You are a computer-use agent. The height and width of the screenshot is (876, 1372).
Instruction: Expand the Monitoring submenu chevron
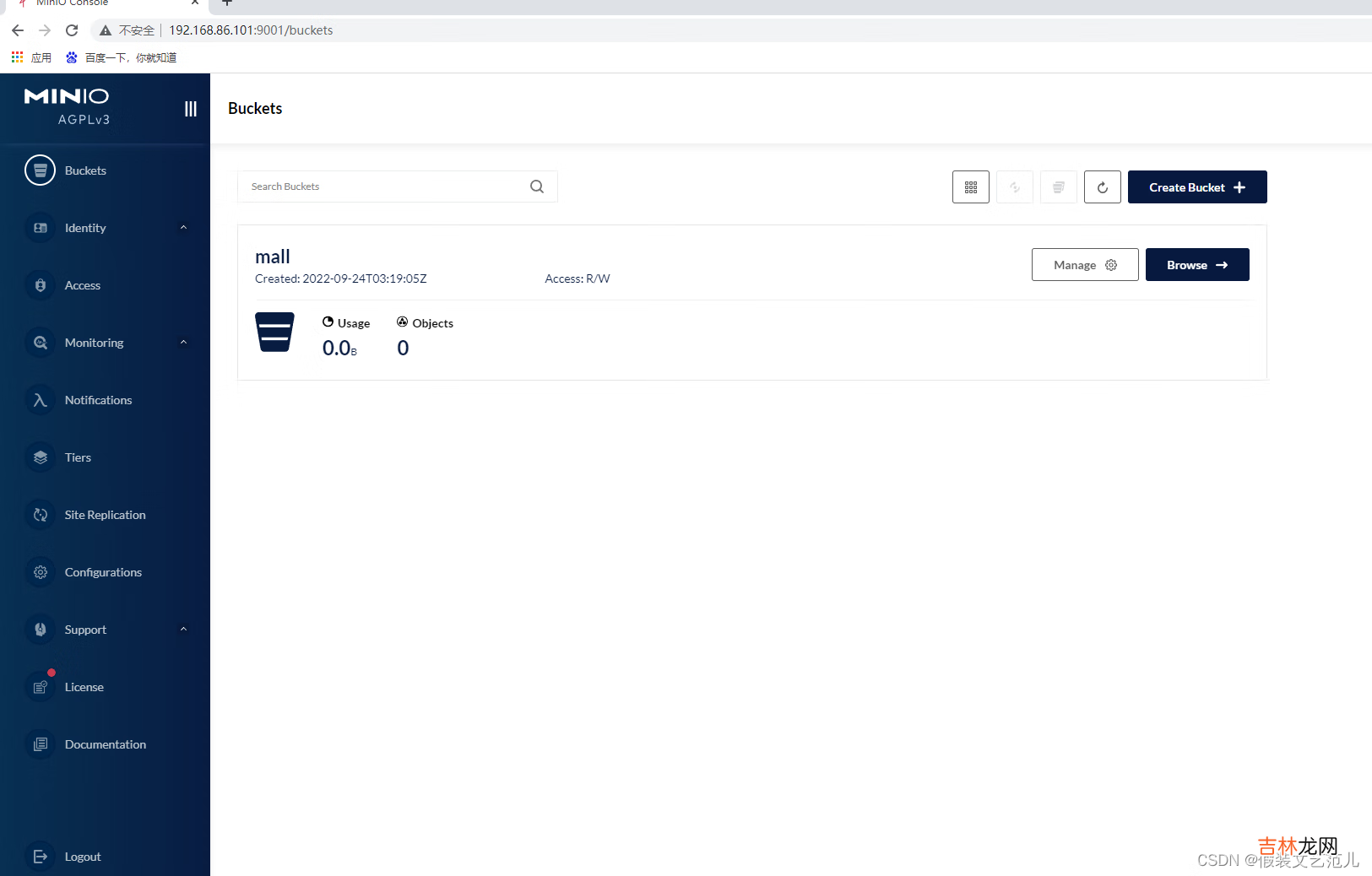[x=183, y=343]
